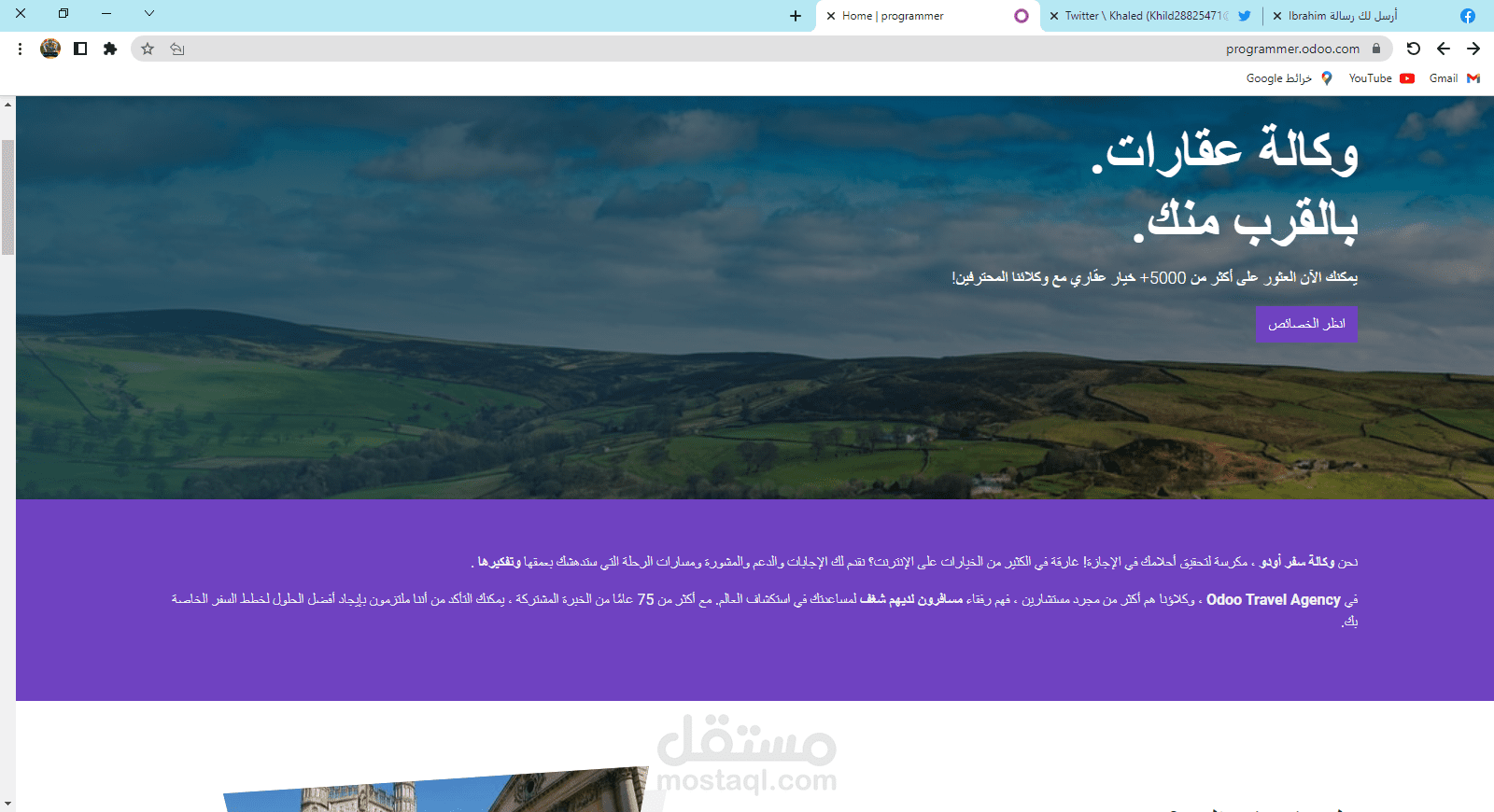The height and width of the screenshot is (812, 1494).
Task: Go back with the left arrow button
Action: [1444, 49]
